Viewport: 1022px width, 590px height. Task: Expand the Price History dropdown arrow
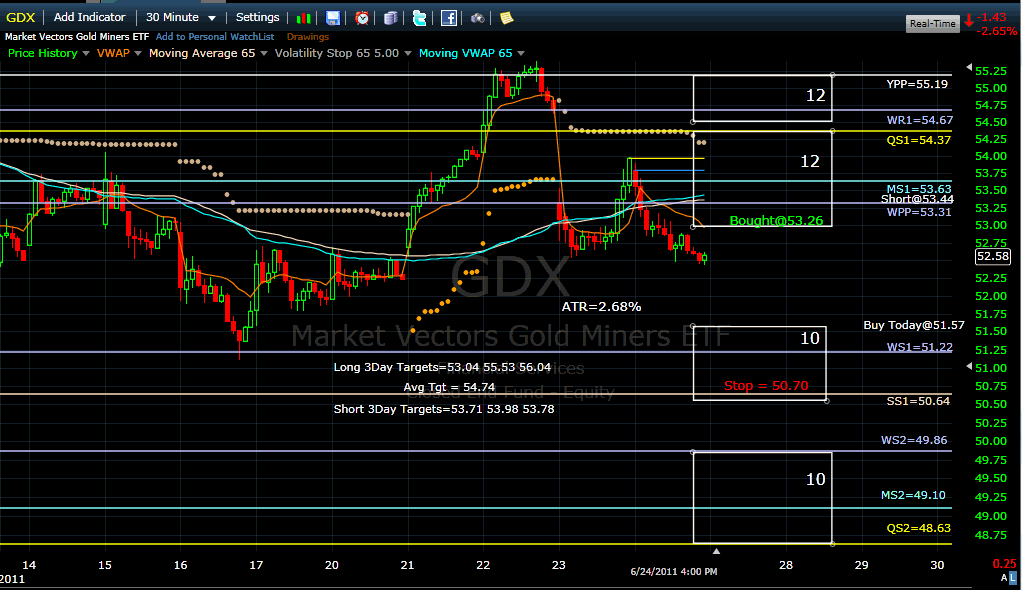tap(85, 53)
